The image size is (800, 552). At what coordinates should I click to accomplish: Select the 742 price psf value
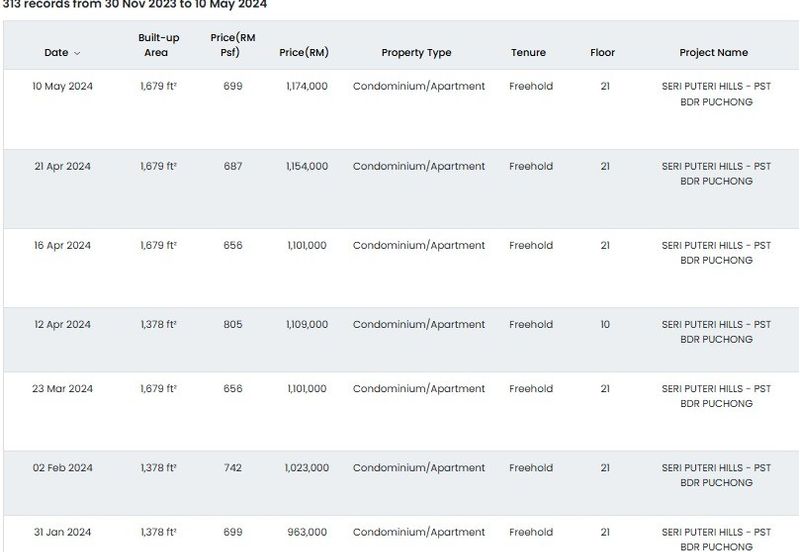[233, 468]
